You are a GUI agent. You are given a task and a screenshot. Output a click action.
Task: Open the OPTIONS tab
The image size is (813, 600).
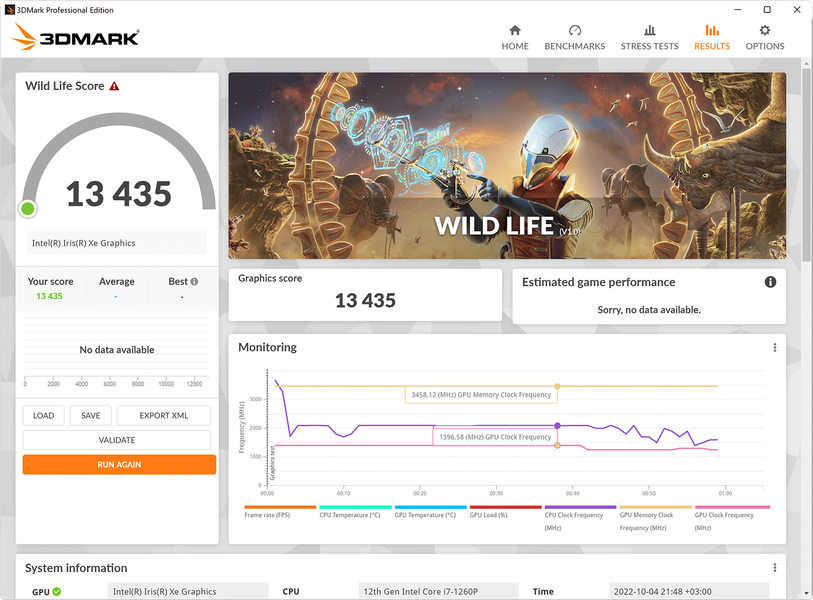[x=765, y=37]
